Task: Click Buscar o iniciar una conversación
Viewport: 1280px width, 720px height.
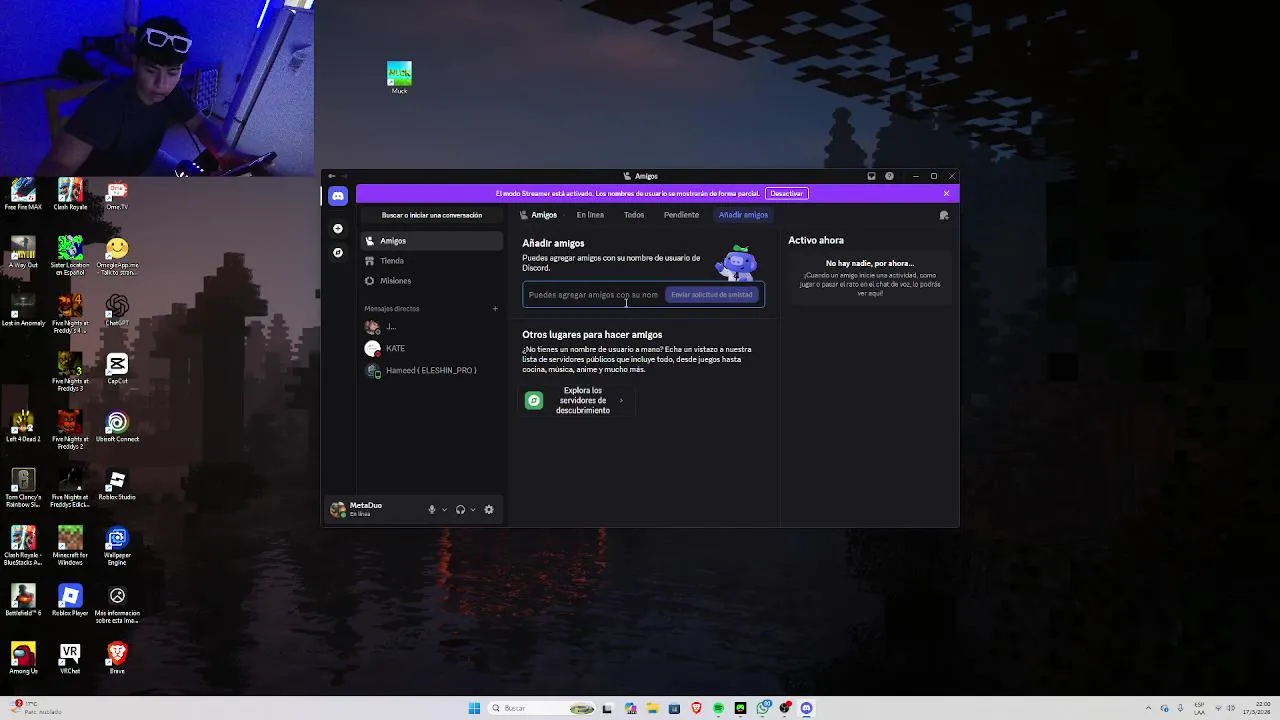Action: [x=432, y=215]
